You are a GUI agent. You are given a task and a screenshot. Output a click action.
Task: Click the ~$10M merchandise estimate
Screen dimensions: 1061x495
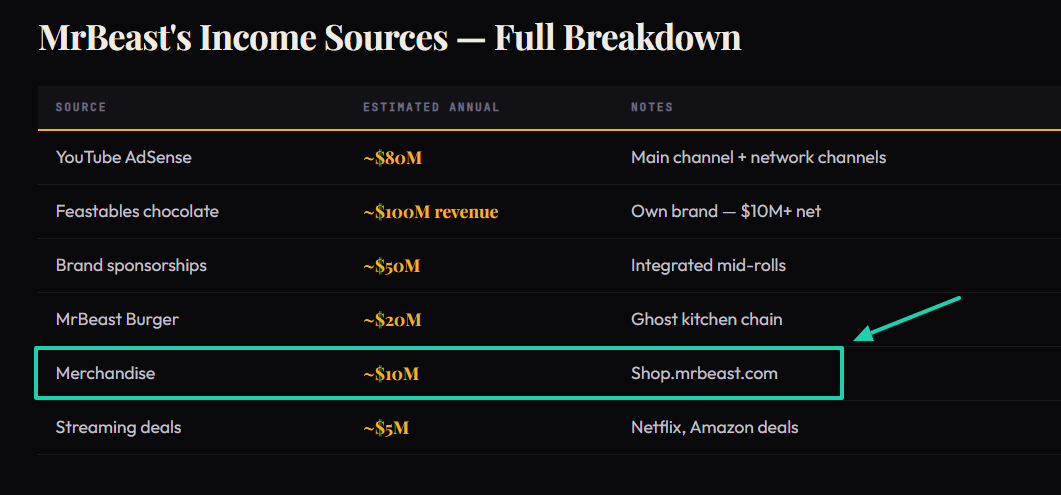(390, 373)
